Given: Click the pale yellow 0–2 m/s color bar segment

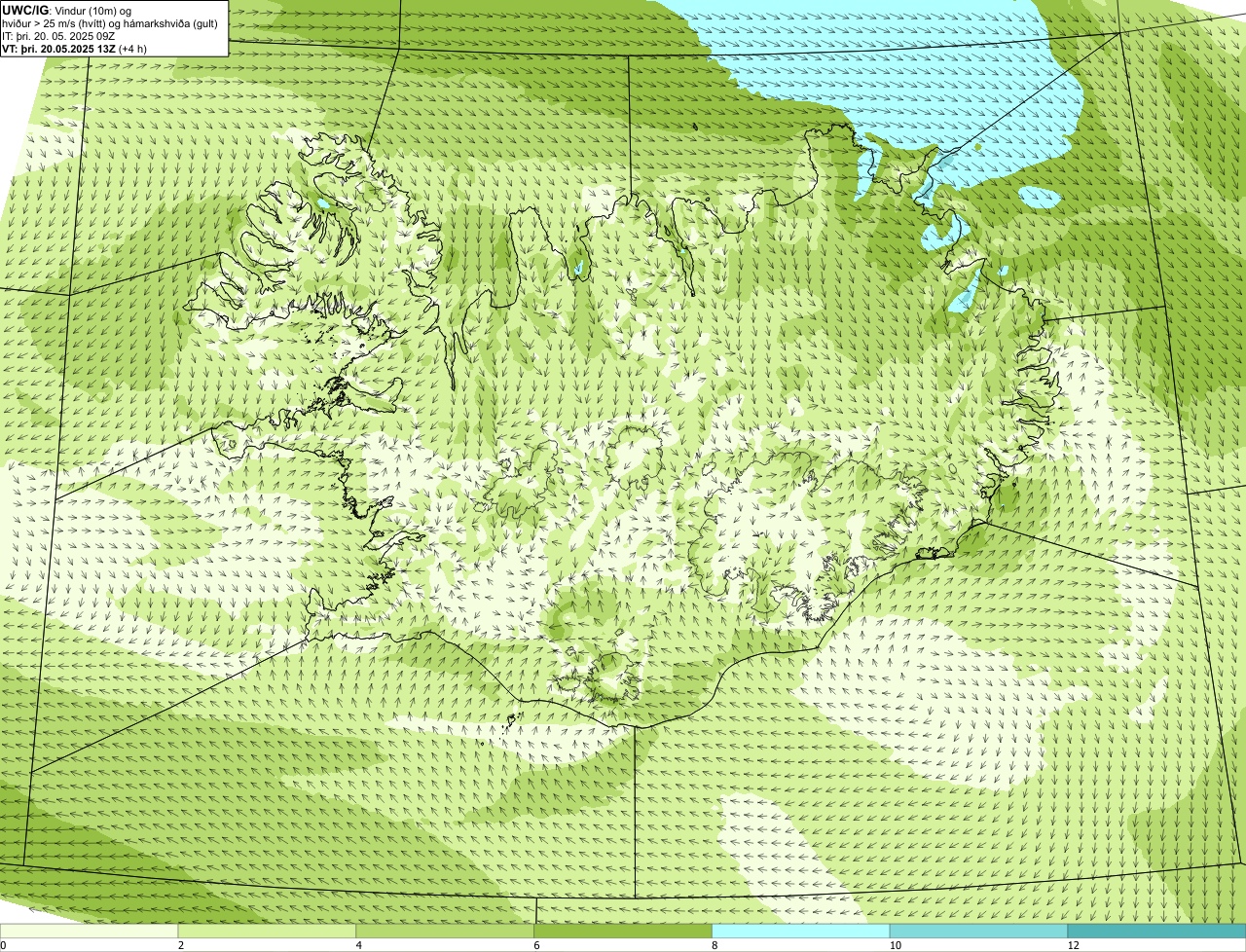Looking at the screenshot, I should point(90,931).
